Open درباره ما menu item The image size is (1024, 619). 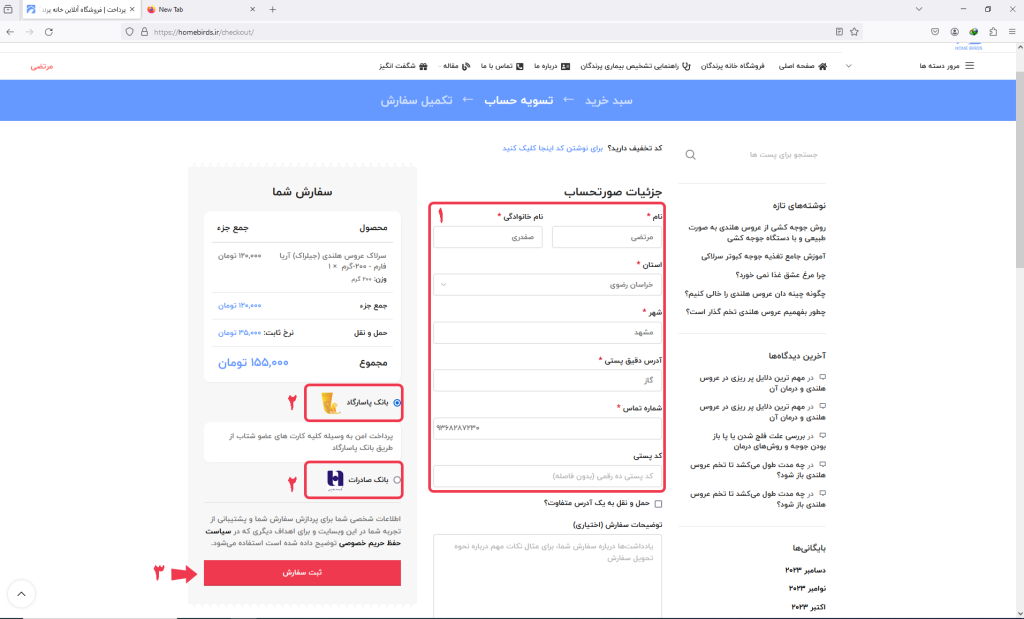tap(552, 66)
